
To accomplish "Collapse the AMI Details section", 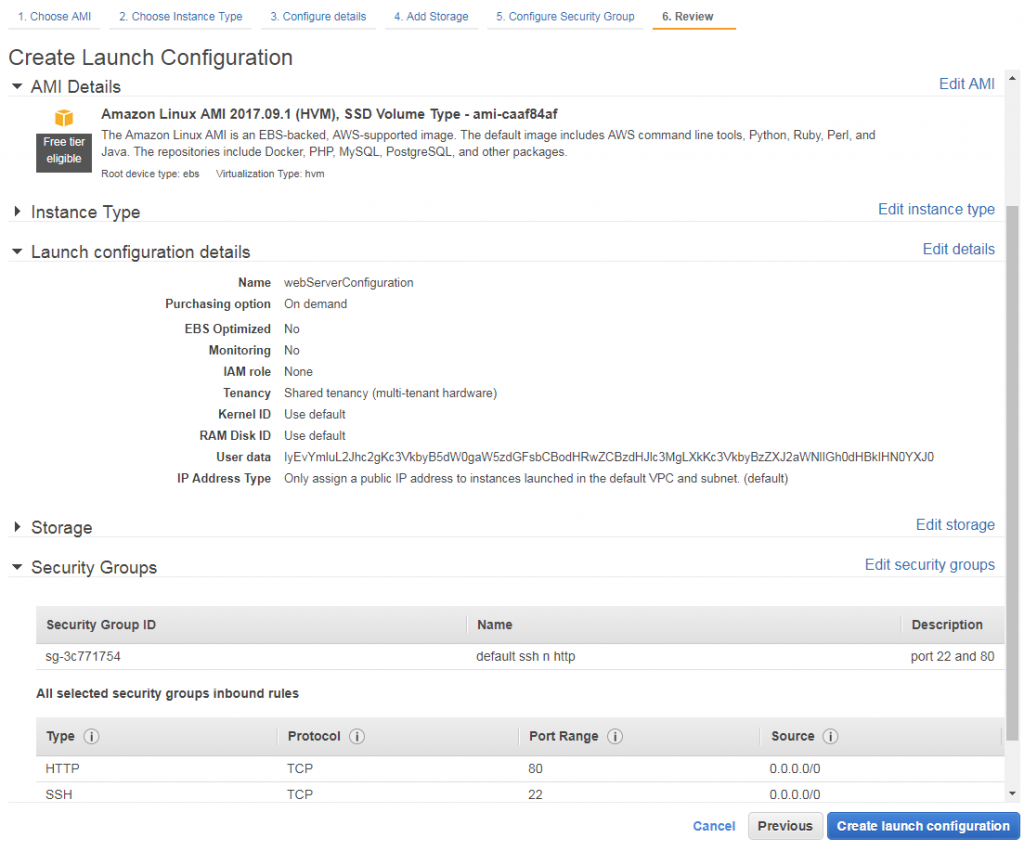I will (16, 86).
